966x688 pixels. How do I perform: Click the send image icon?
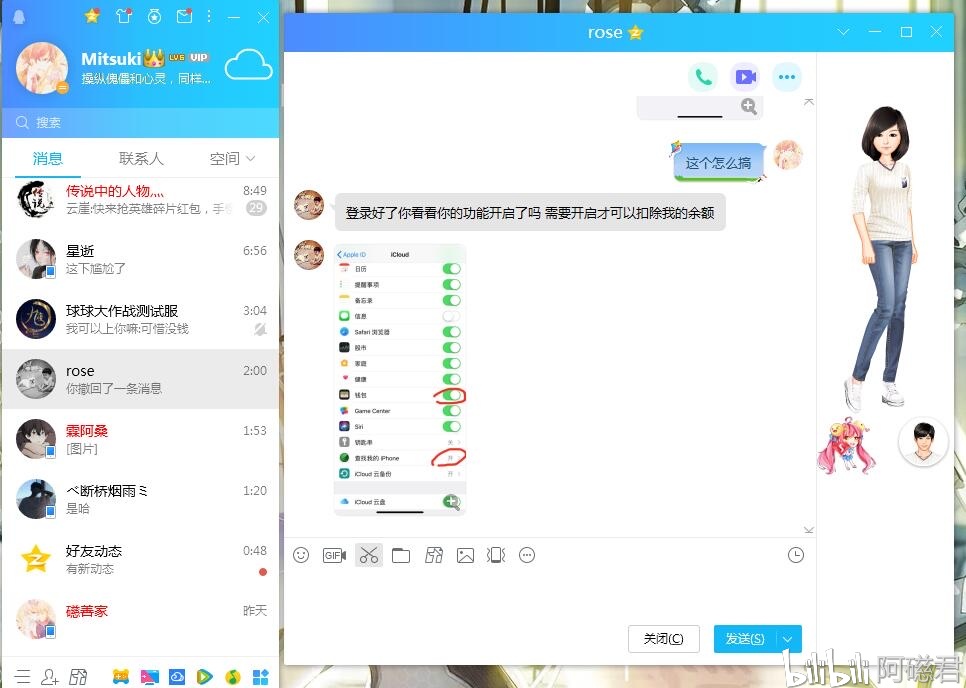(x=465, y=555)
